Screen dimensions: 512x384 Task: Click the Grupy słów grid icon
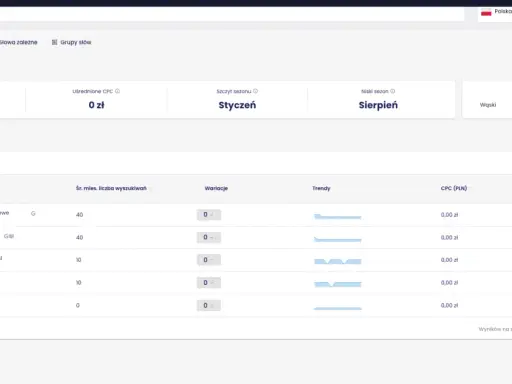(54, 42)
